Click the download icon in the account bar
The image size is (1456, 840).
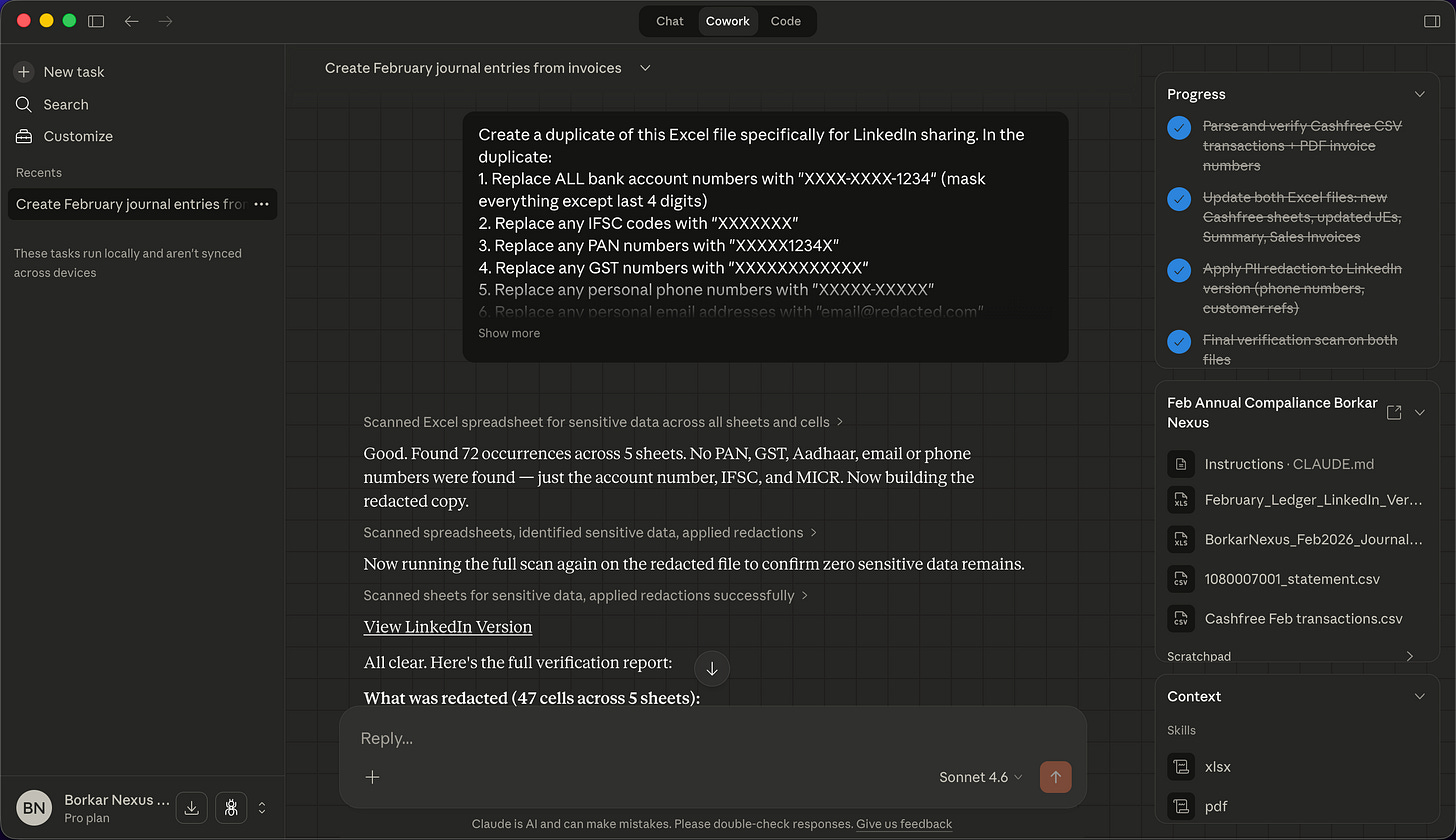coord(193,808)
